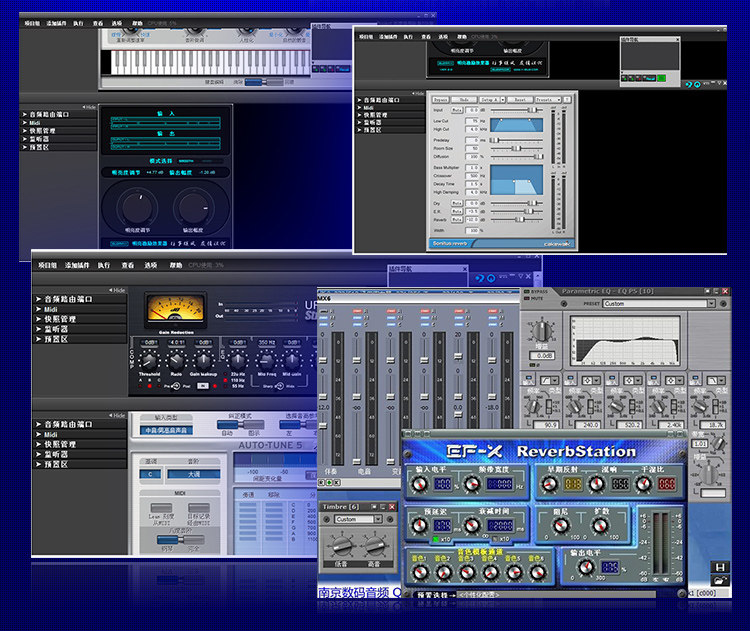Toggle the 衰减时间 x10 switch
This screenshot has height=631, width=750.
495,539
